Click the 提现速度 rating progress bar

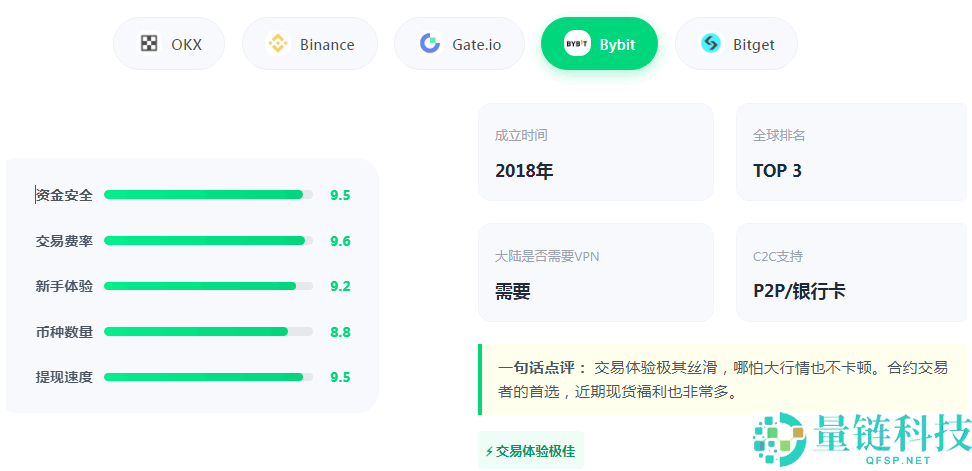tap(208, 377)
